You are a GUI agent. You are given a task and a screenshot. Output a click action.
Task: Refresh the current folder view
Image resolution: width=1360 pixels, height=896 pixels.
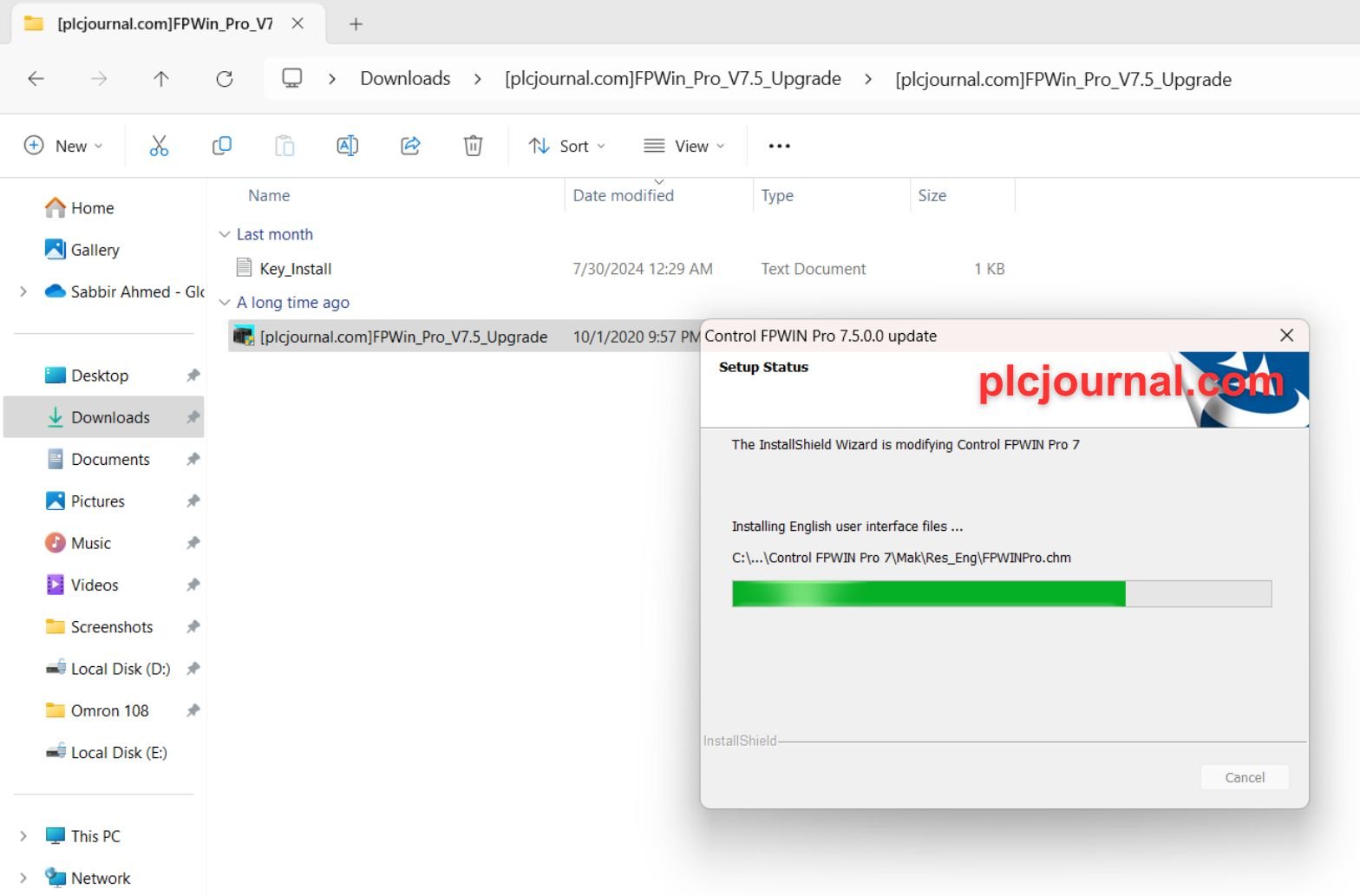(225, 79)
